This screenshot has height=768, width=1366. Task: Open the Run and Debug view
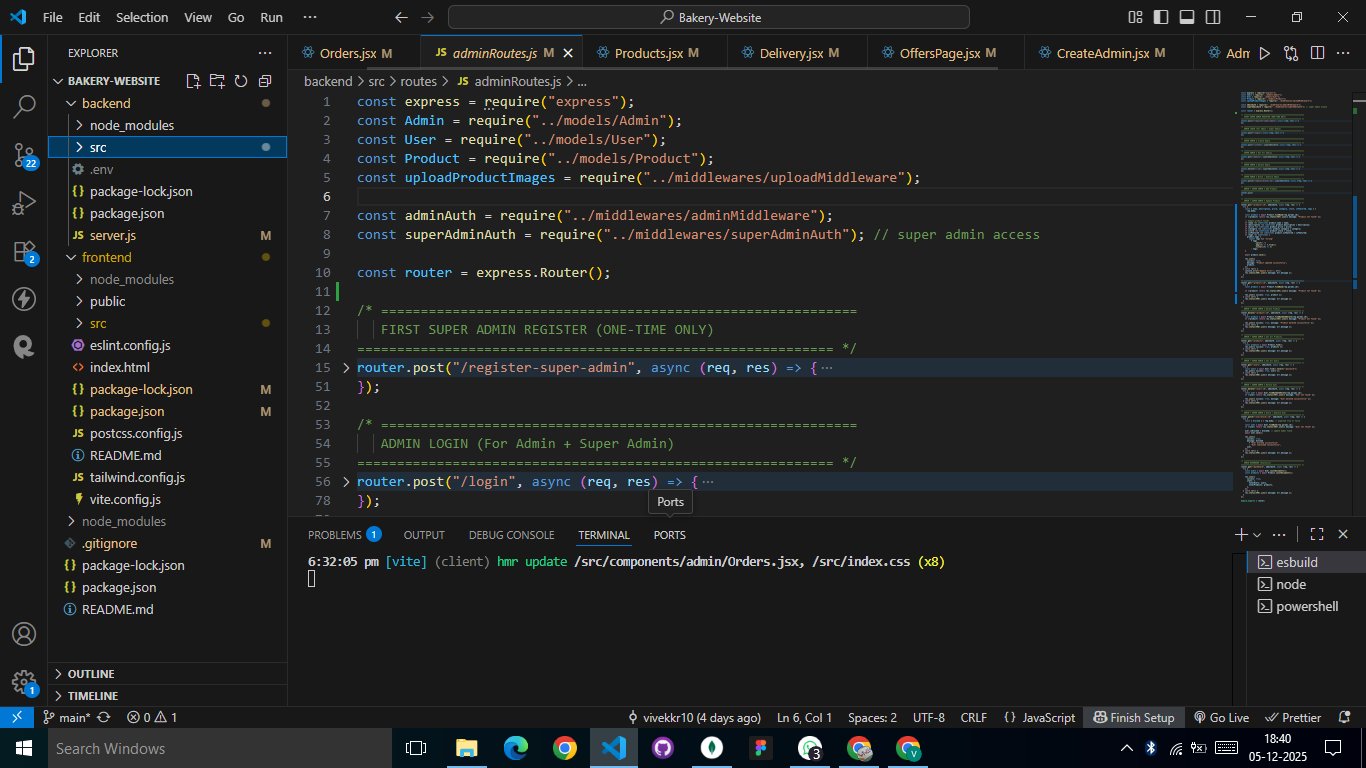coord(23,203)
